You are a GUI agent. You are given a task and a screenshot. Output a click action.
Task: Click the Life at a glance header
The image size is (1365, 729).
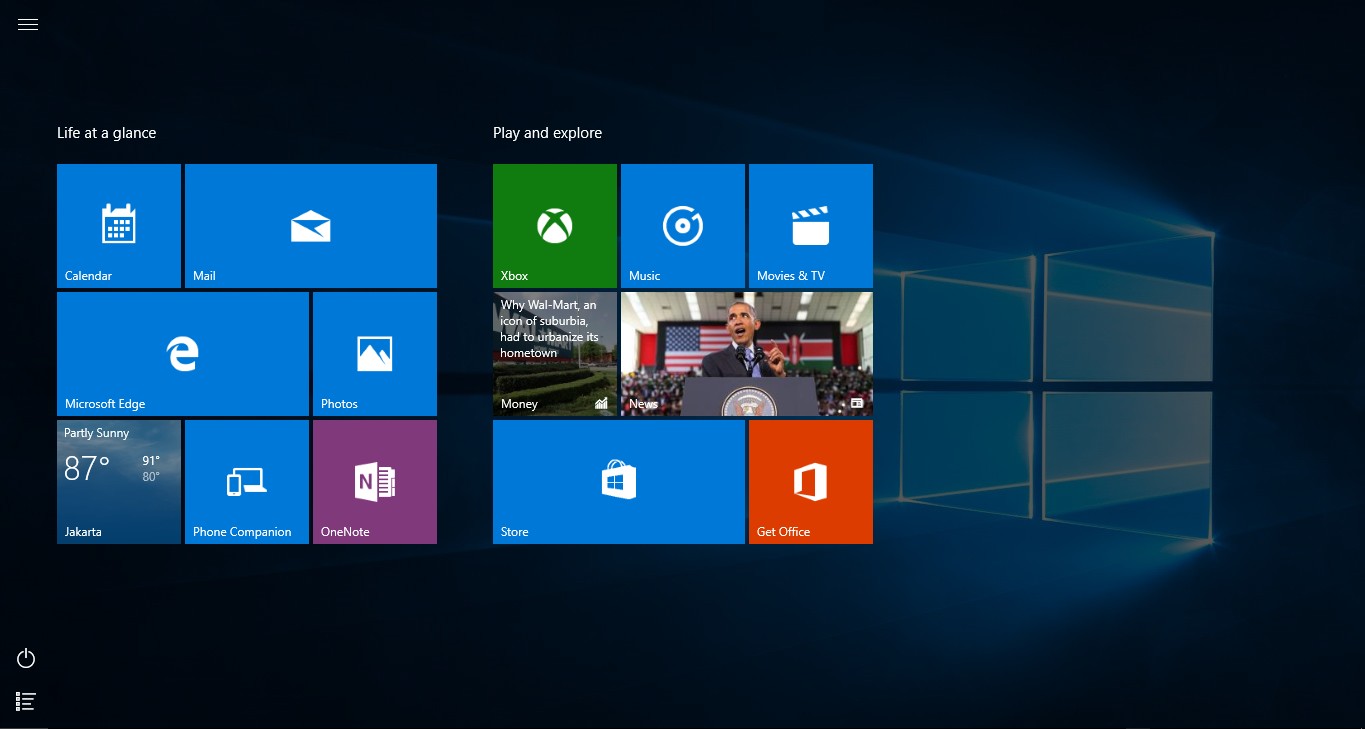[106, 132]
